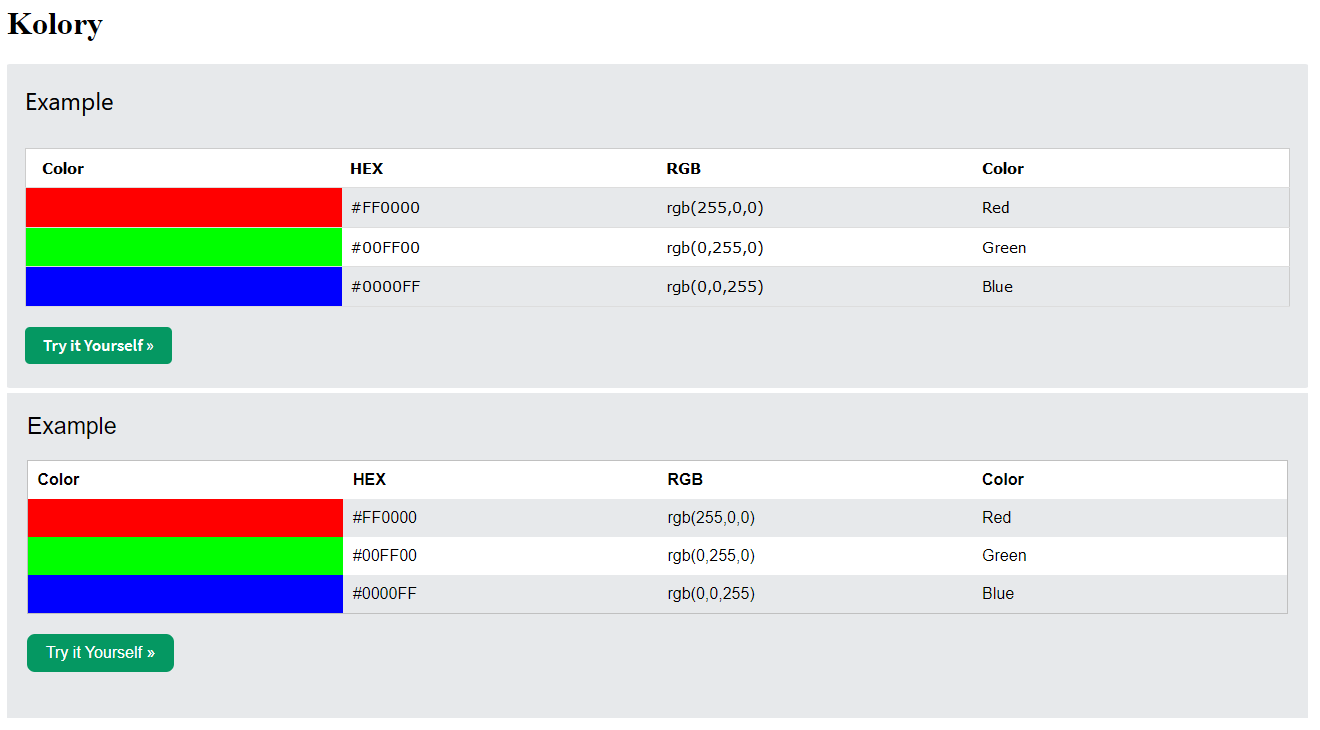Image resolution: width=1320 pixels, height=730 pixels.
Task: Click the Blue color name in the second table
Action: coord(998,594)
